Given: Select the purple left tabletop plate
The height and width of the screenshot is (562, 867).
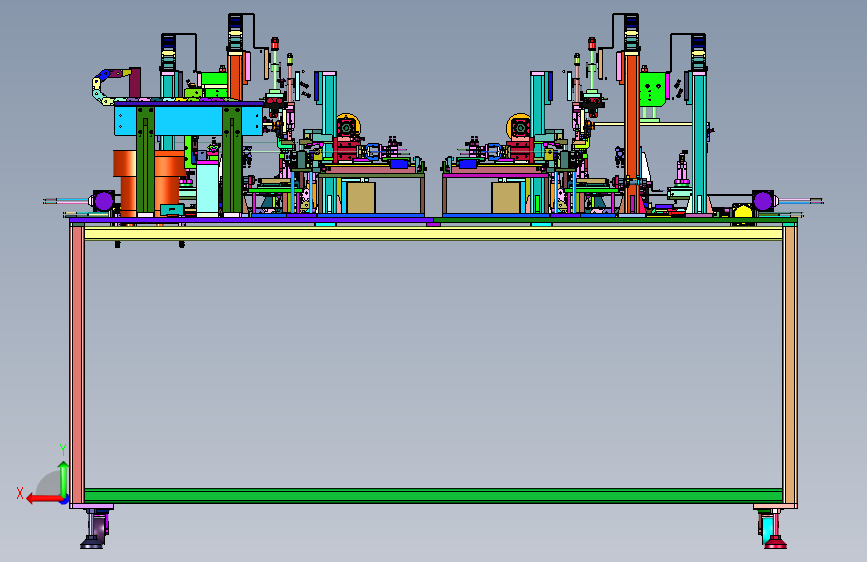Looking at the screenshot, I should pos(252,221).
